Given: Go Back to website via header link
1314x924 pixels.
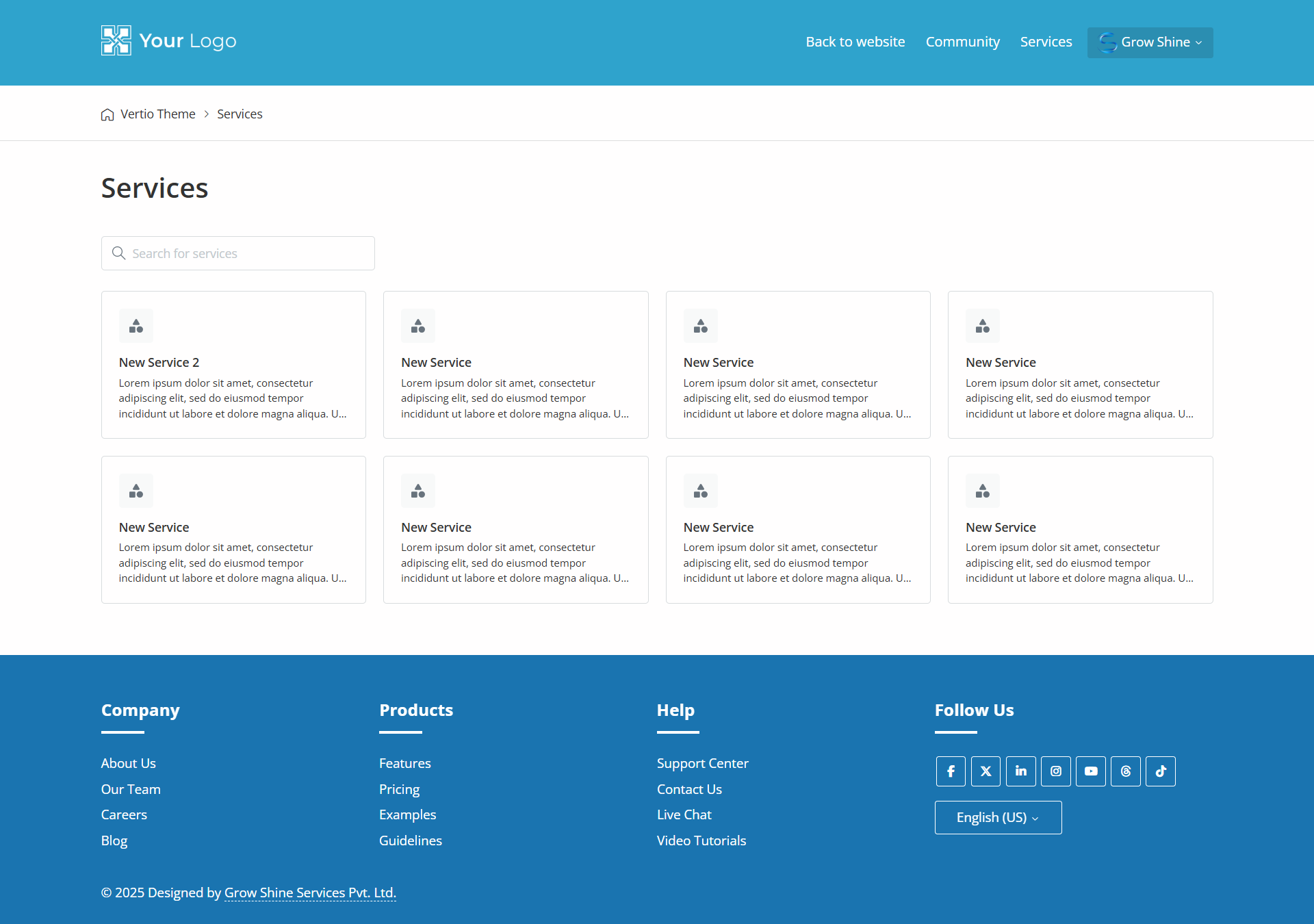Looking at the screenshot, I should pos(855,42).
